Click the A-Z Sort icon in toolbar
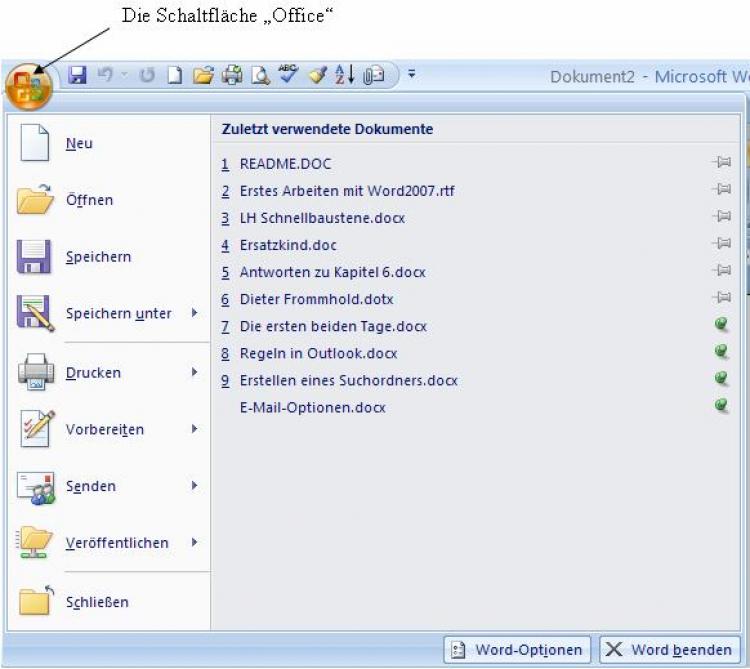 click(345, 76)
